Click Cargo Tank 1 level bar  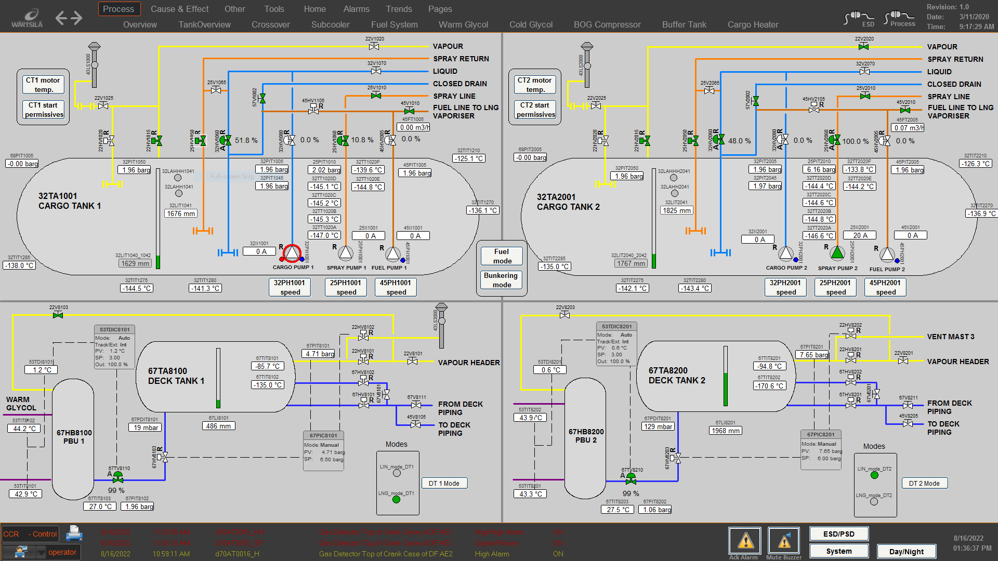coord(158,218)
